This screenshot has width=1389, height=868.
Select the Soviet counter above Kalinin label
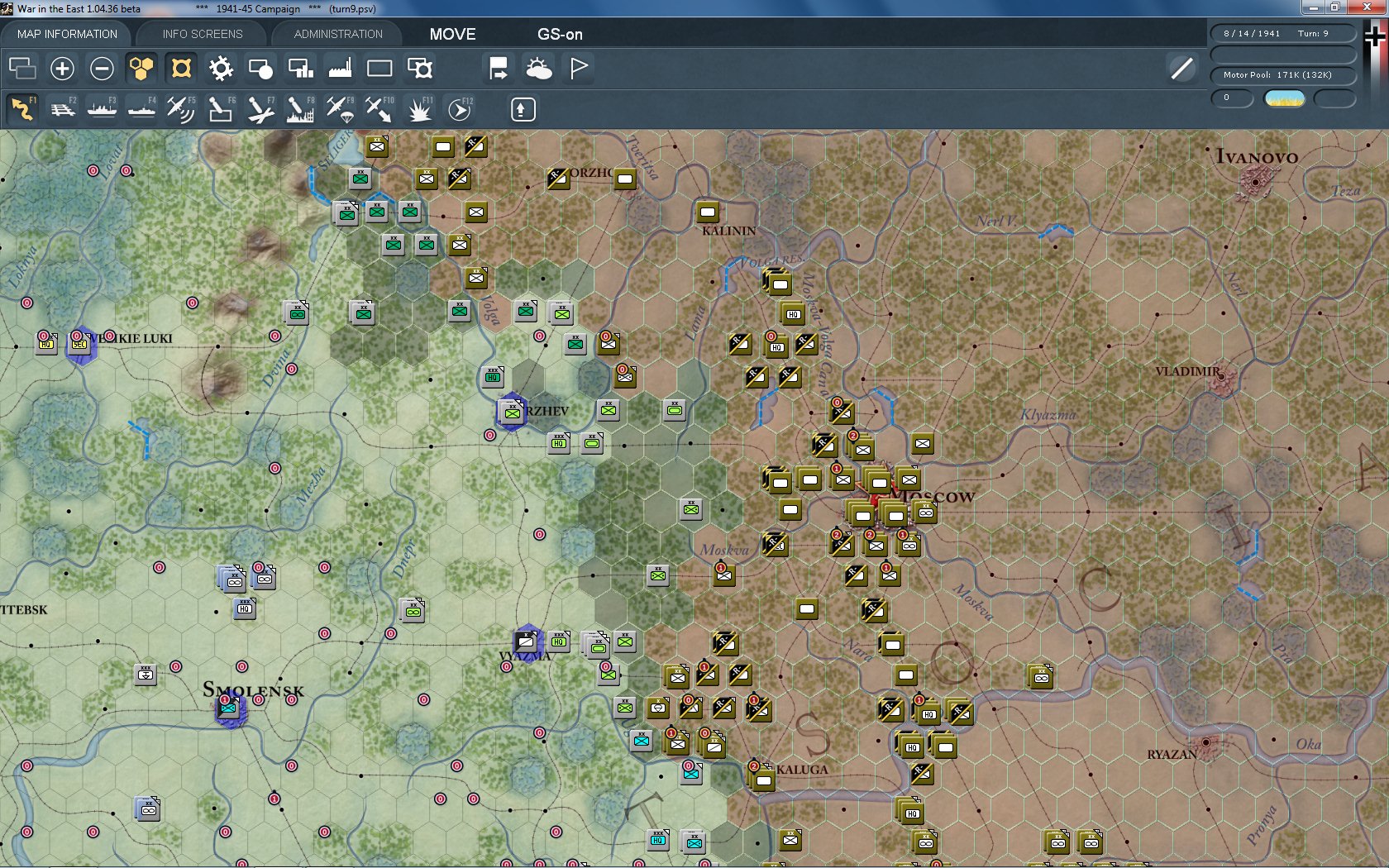(707, 212)
